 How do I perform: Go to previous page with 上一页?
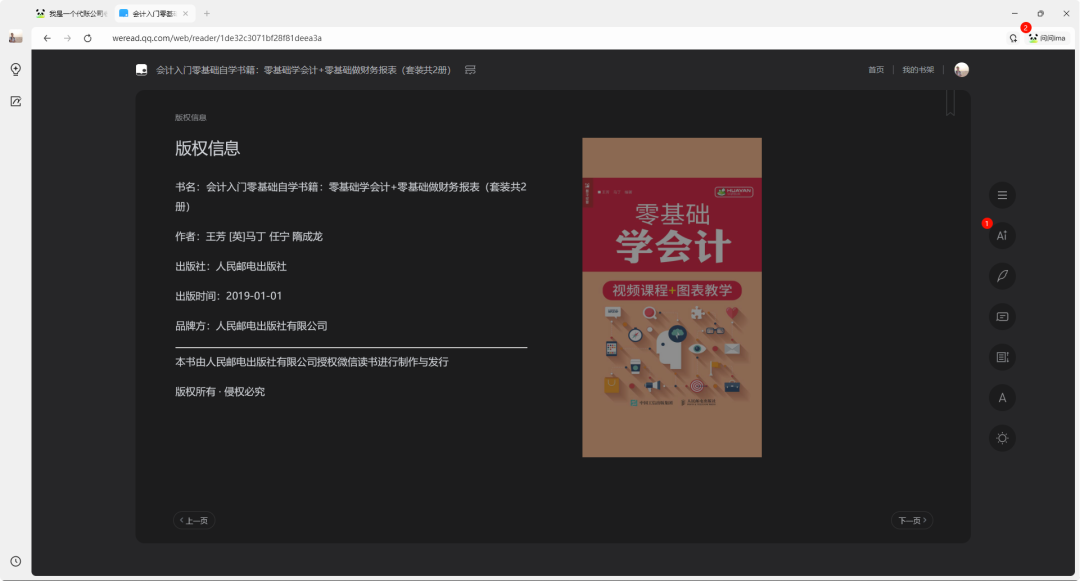[194, 520]
